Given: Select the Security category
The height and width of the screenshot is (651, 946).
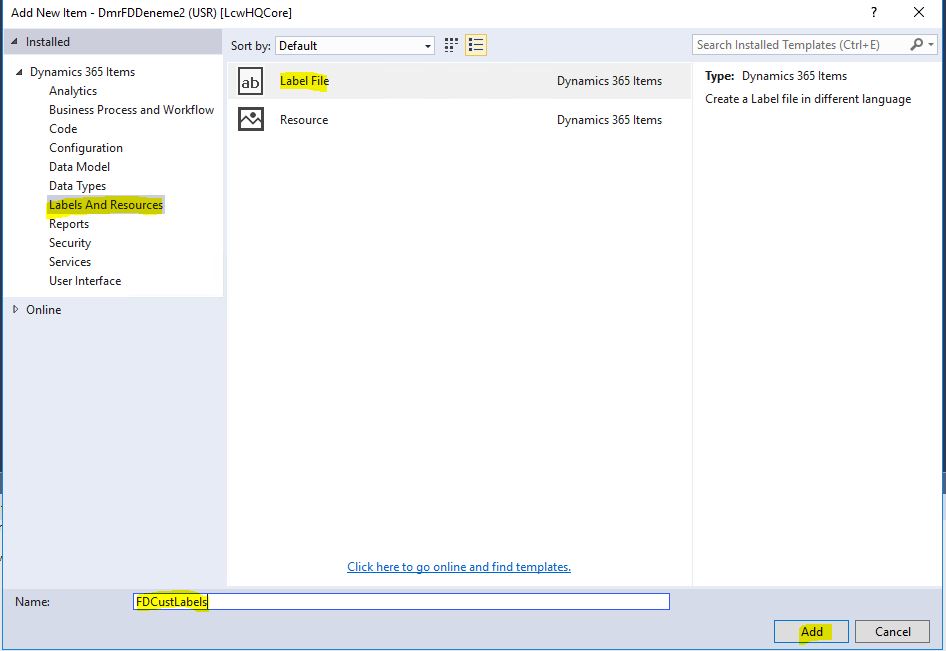Looking at the screenshot, I should pos(70,243).
